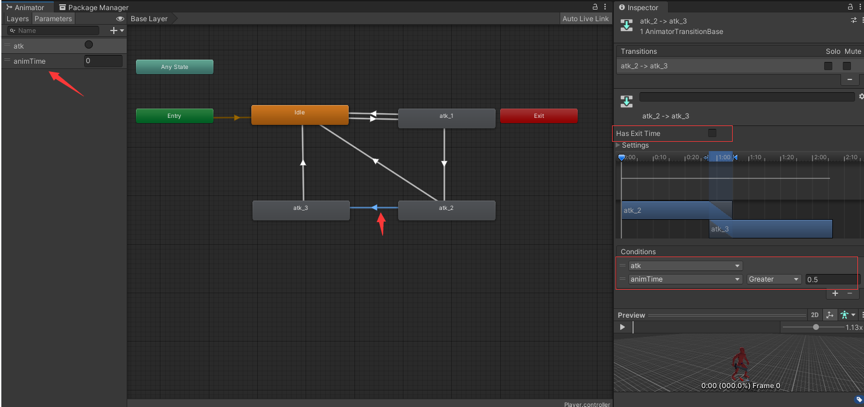Click the Base Layer breadcrumb

tap(149, 19)
